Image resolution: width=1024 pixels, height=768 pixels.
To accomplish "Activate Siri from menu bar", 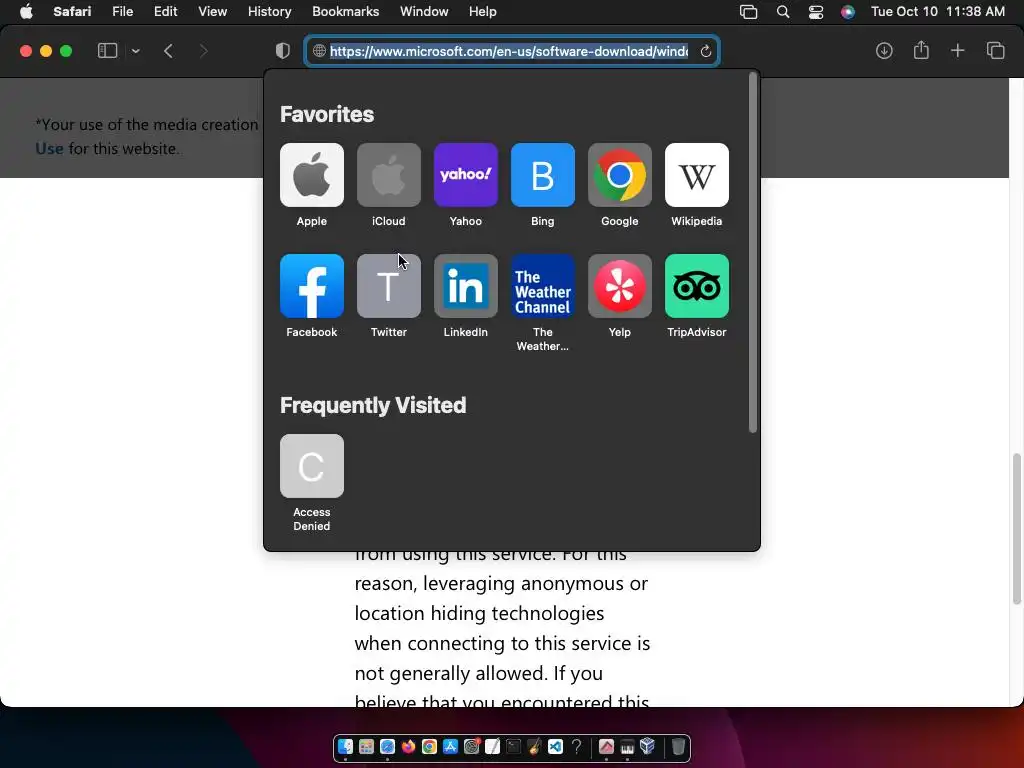I will pyautogui.click(x=848, y=12).
